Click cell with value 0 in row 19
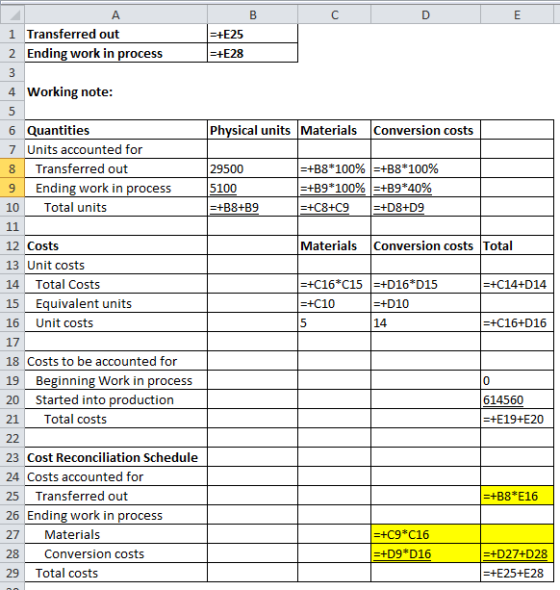This screenshot has width=560, height=590. [x=517, y=380]
